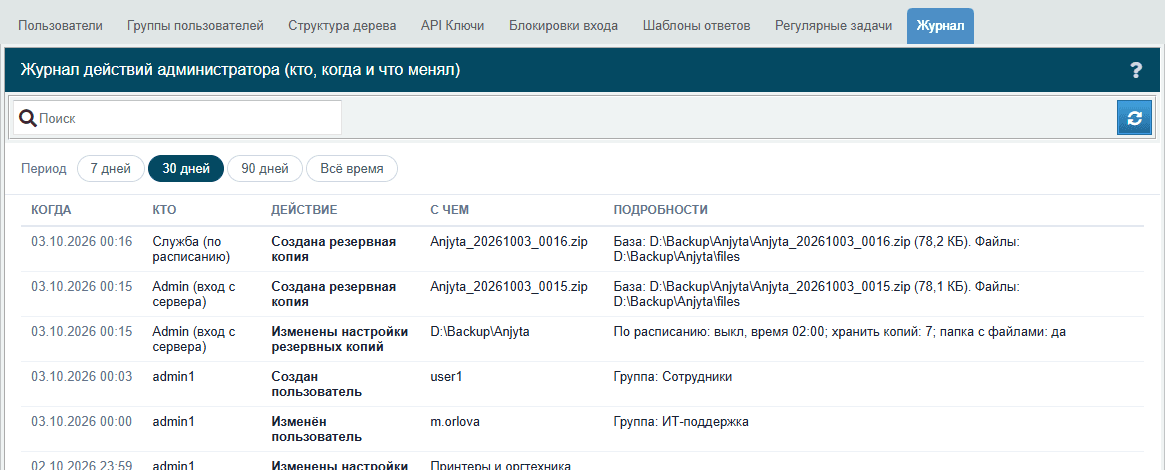Click schedule details По расписанию: выкл

click(x=840, y=332)
